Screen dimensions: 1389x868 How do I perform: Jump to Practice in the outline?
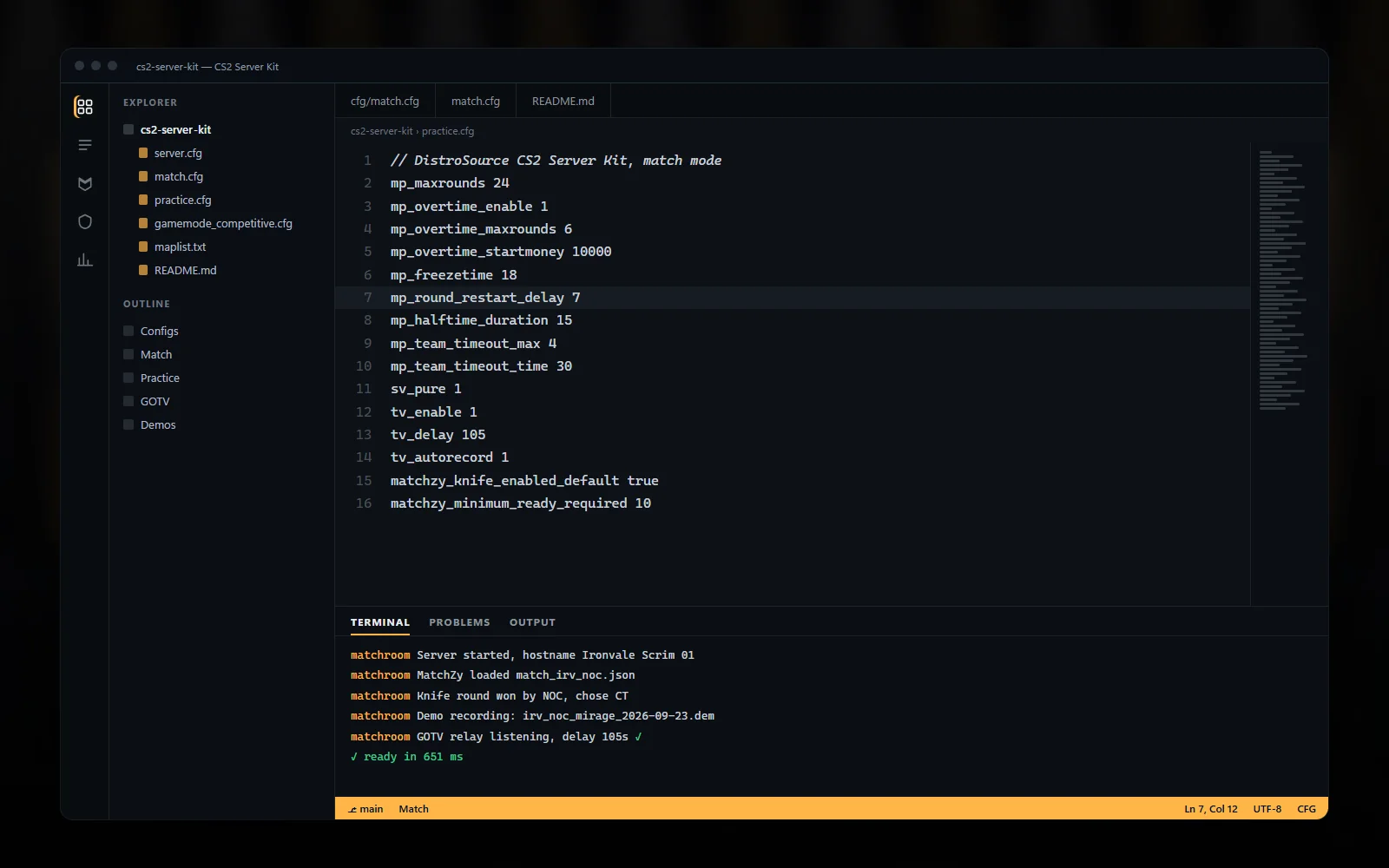click(x=160, y=378)
